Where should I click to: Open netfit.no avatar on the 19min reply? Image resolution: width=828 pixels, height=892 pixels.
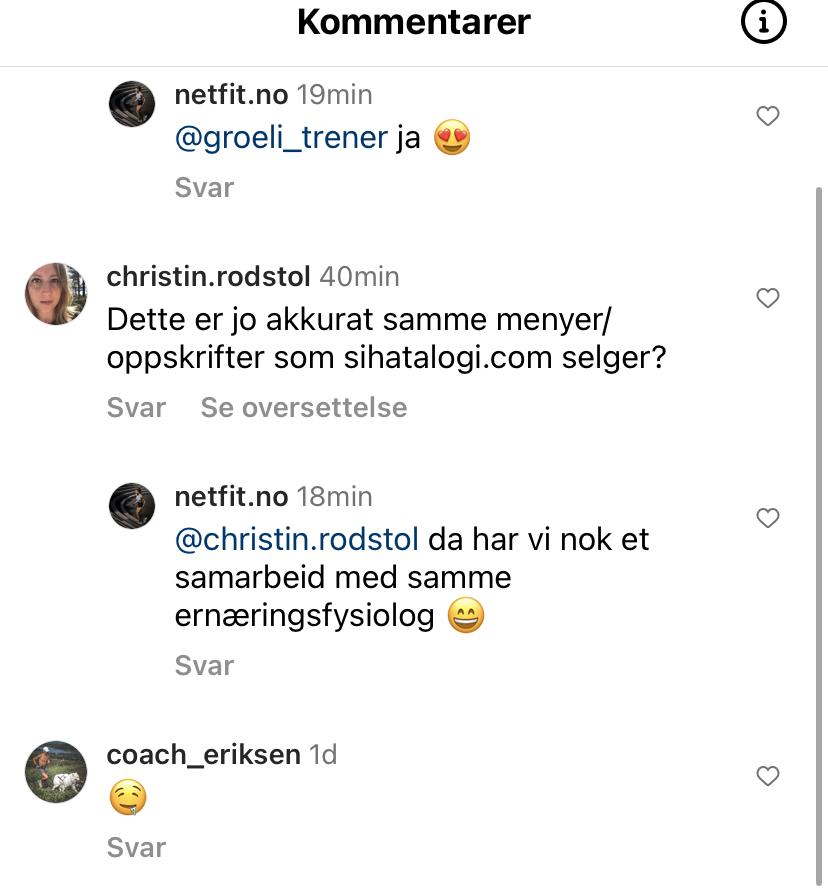[x=132, y=104]
